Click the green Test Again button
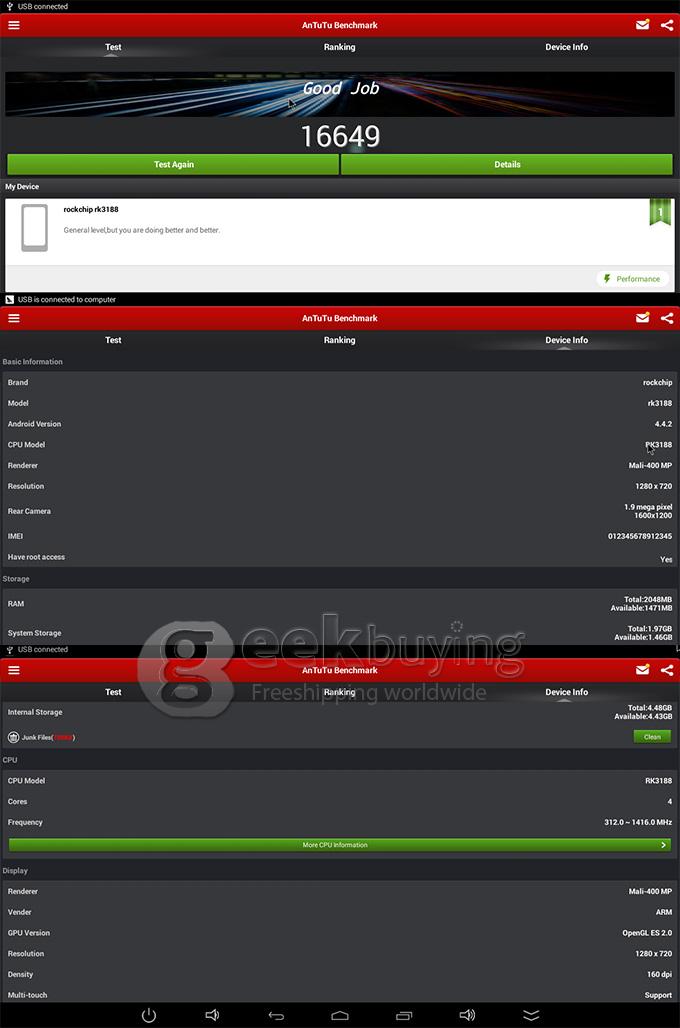 173,165
